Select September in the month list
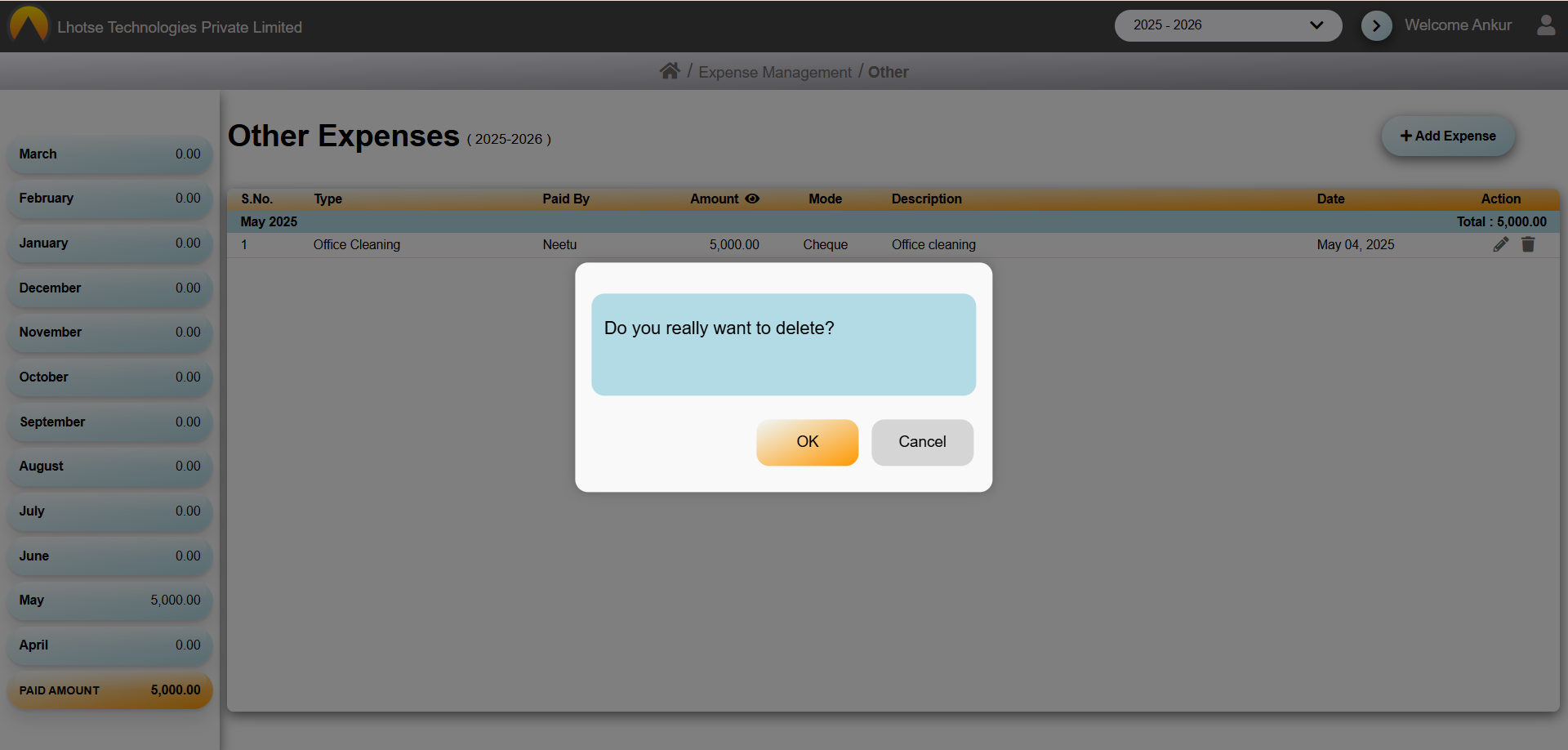This screenshot has width=1568, height=750. pyautogui.click(x=109, y=422)
